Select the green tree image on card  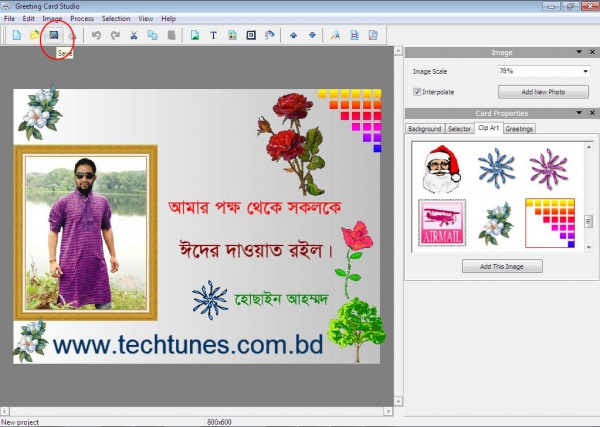coord(357,330)
